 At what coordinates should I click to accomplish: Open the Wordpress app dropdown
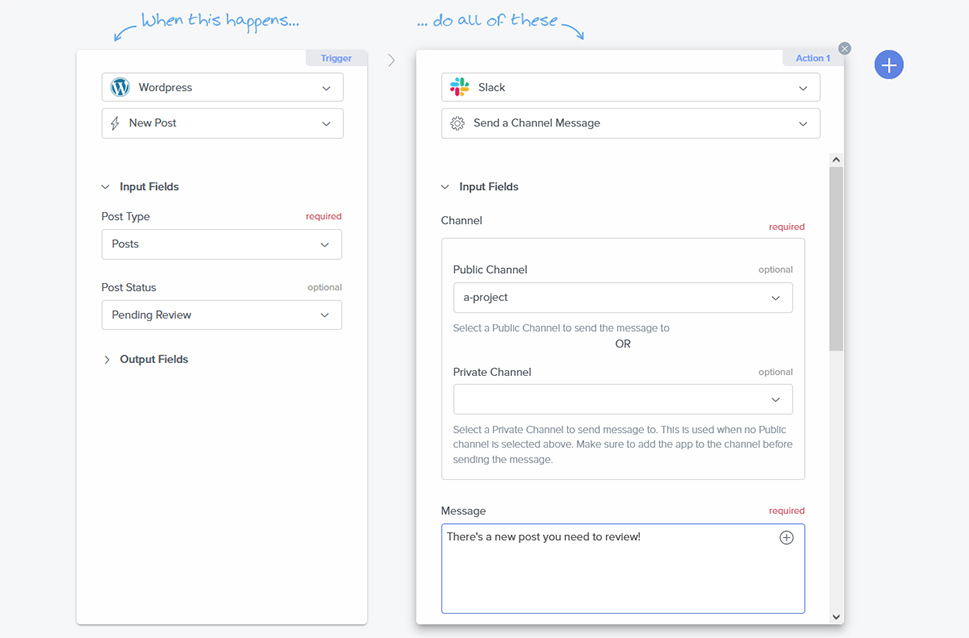point(222,87)
